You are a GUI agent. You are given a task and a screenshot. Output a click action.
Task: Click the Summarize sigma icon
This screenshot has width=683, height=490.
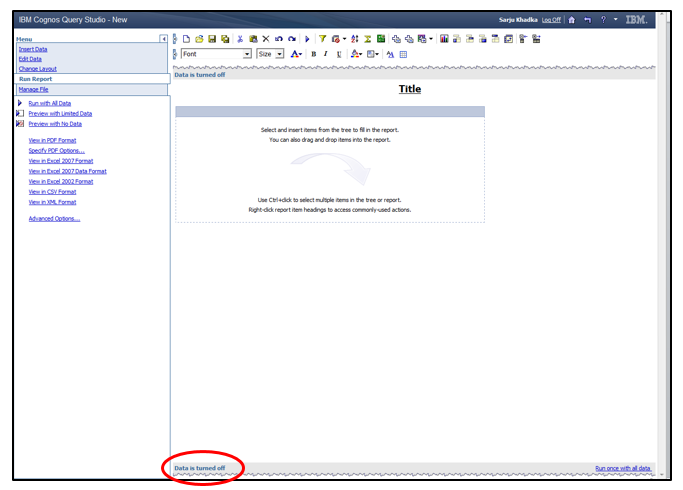tap(368, 39)
